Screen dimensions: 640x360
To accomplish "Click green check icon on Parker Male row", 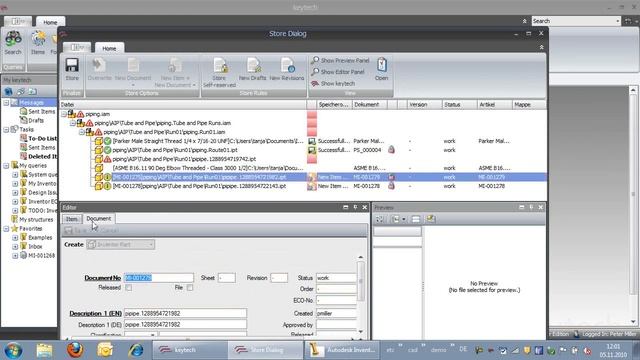I will point(107,141).
